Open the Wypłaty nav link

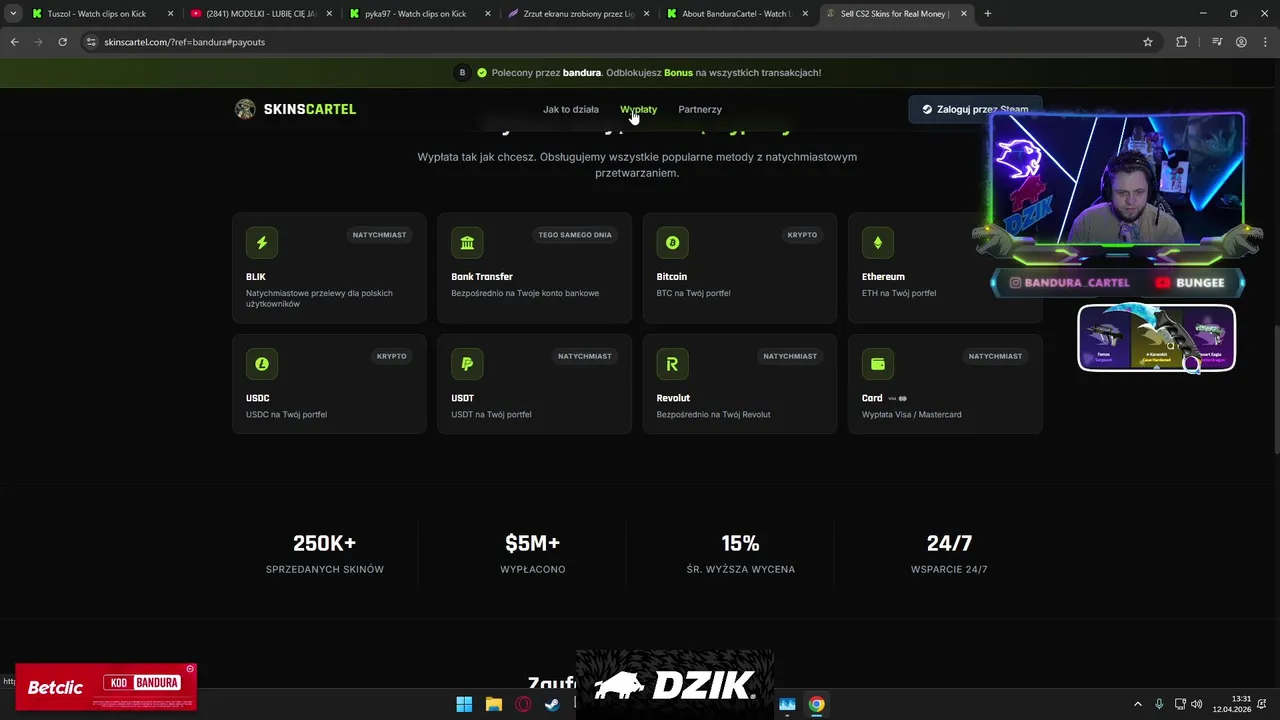(638, 109)
